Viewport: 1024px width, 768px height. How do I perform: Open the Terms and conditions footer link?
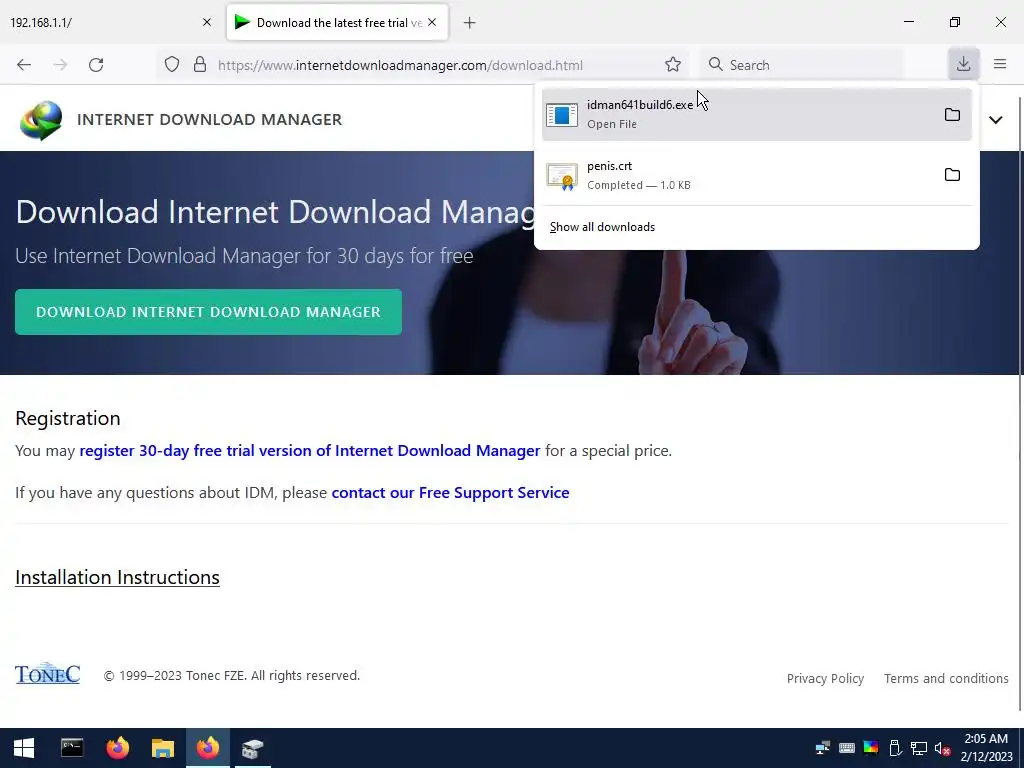click(946, 679)
